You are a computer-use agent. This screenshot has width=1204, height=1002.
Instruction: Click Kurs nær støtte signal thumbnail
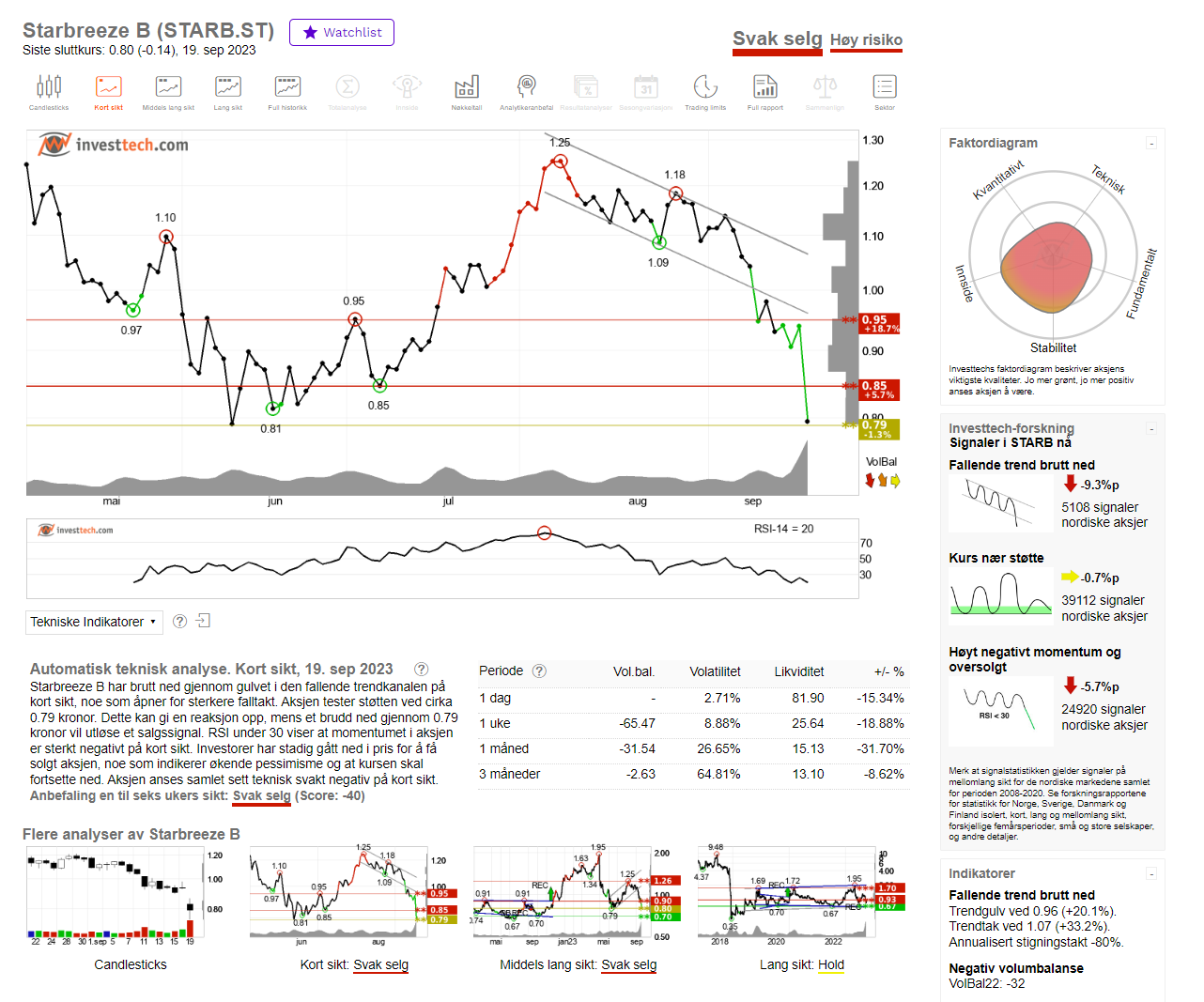click(x=1001, y=595)
